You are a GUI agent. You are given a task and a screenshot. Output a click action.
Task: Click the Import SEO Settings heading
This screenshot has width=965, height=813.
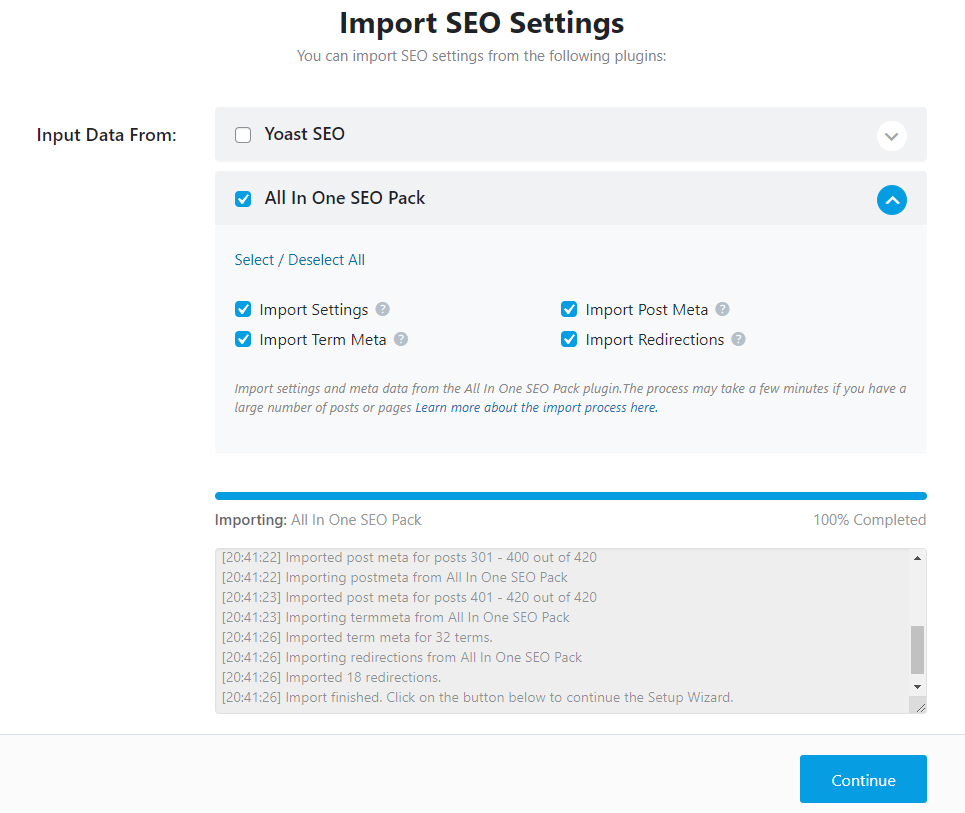click(x=482, y=23)
